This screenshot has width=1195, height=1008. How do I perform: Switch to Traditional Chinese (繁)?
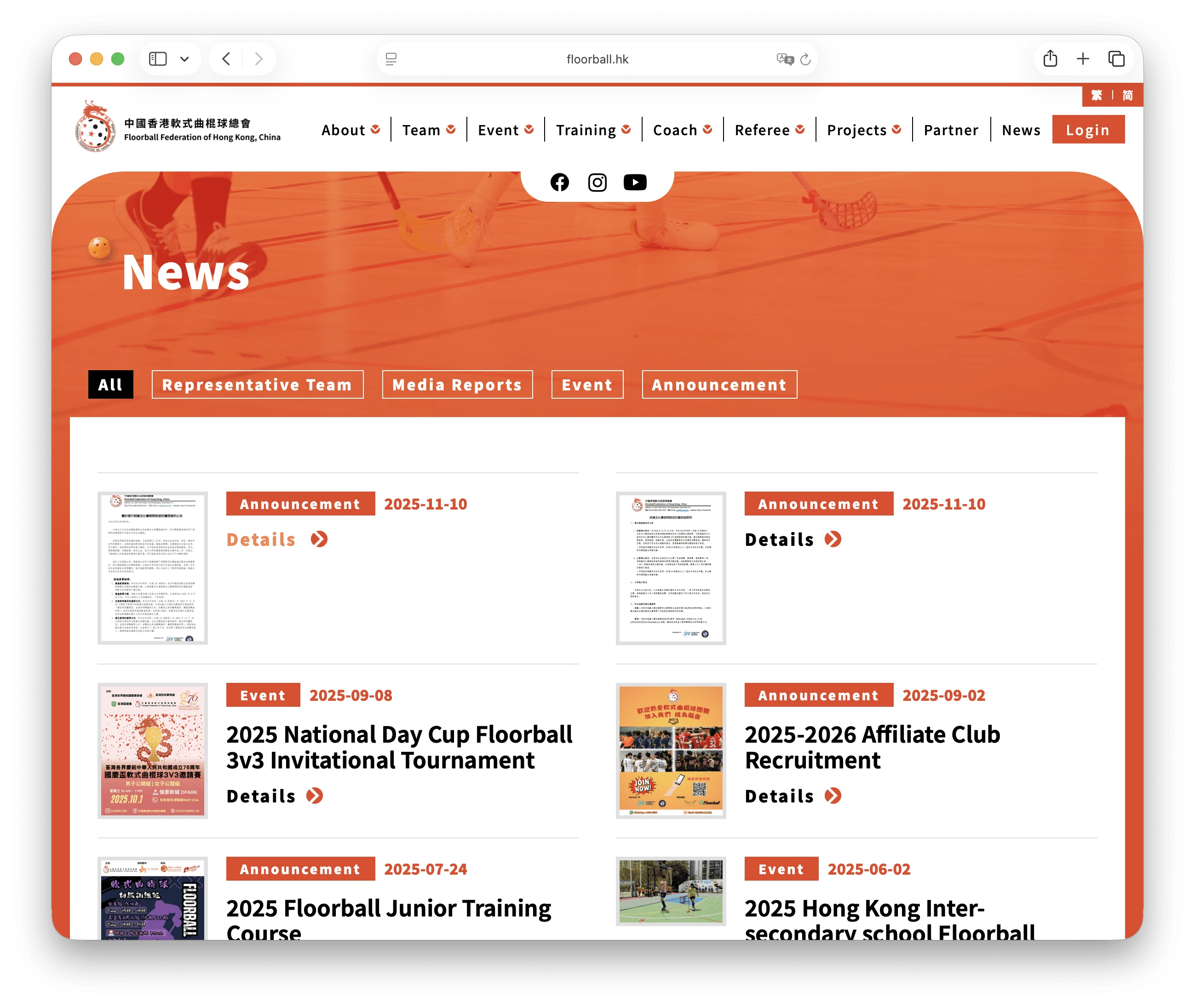[1096, 96]
